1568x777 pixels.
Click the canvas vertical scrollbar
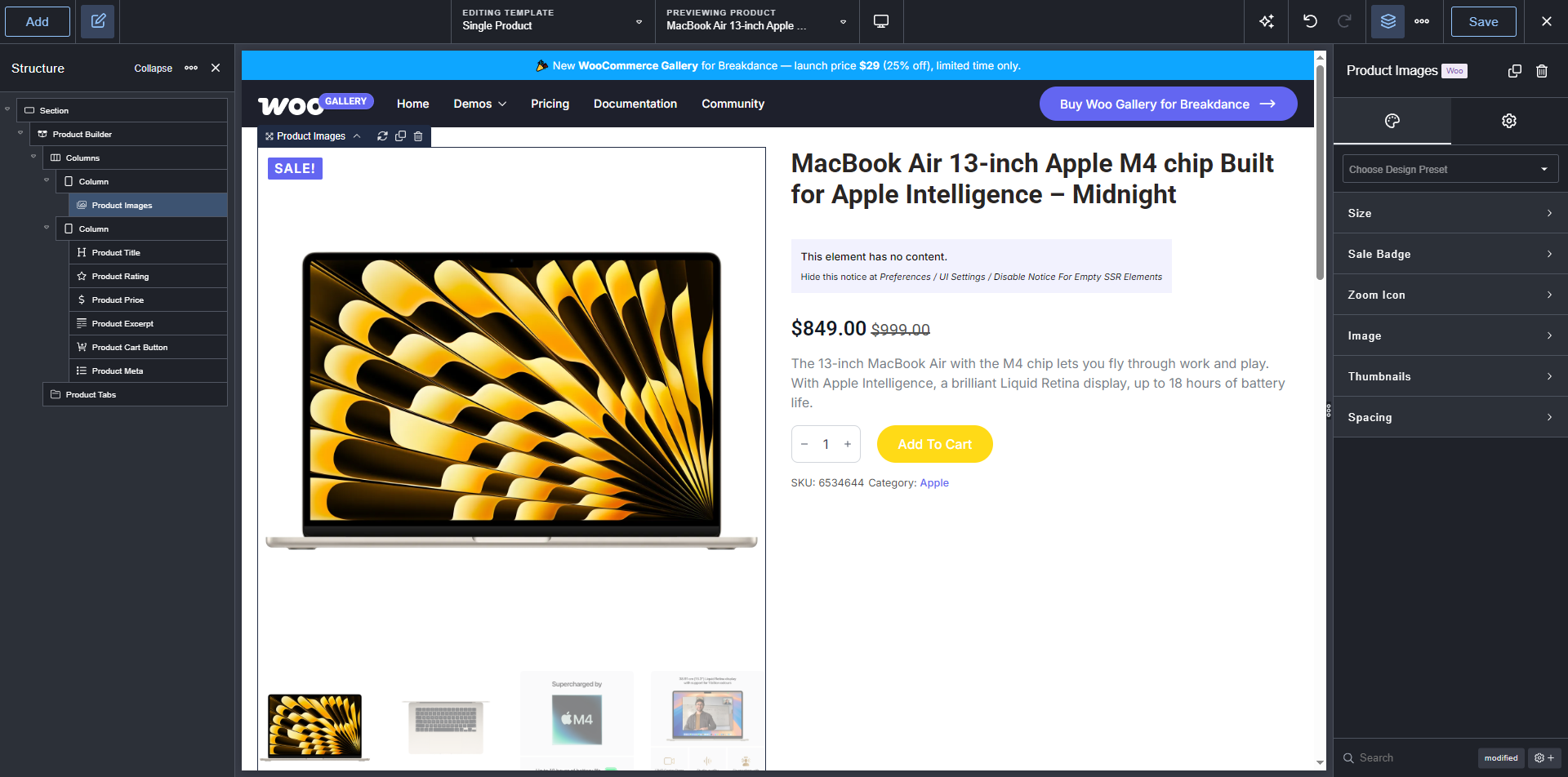click(1320, 173)
